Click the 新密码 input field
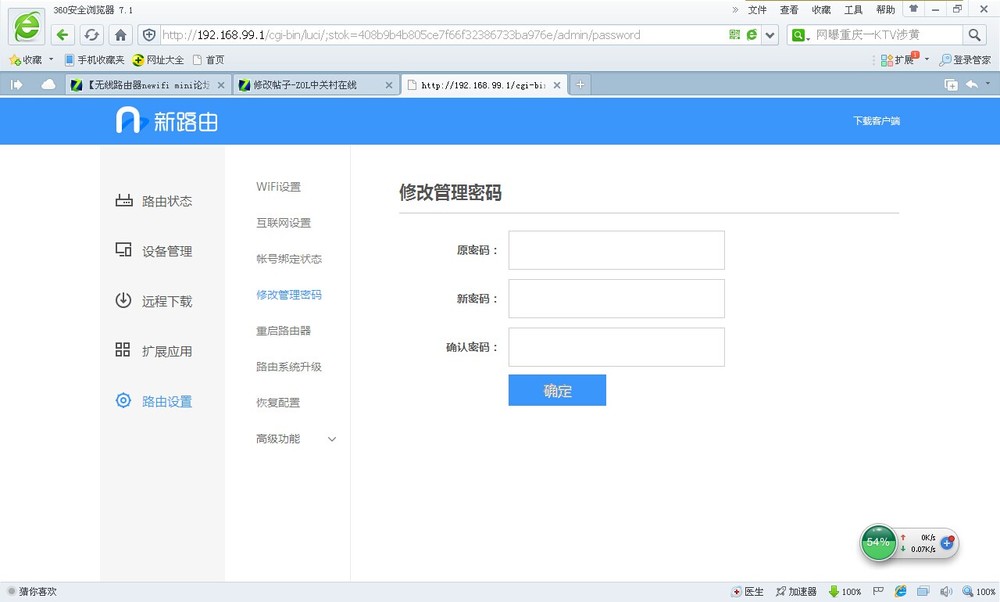1000x602 pixels. click(x=616, y=298)
